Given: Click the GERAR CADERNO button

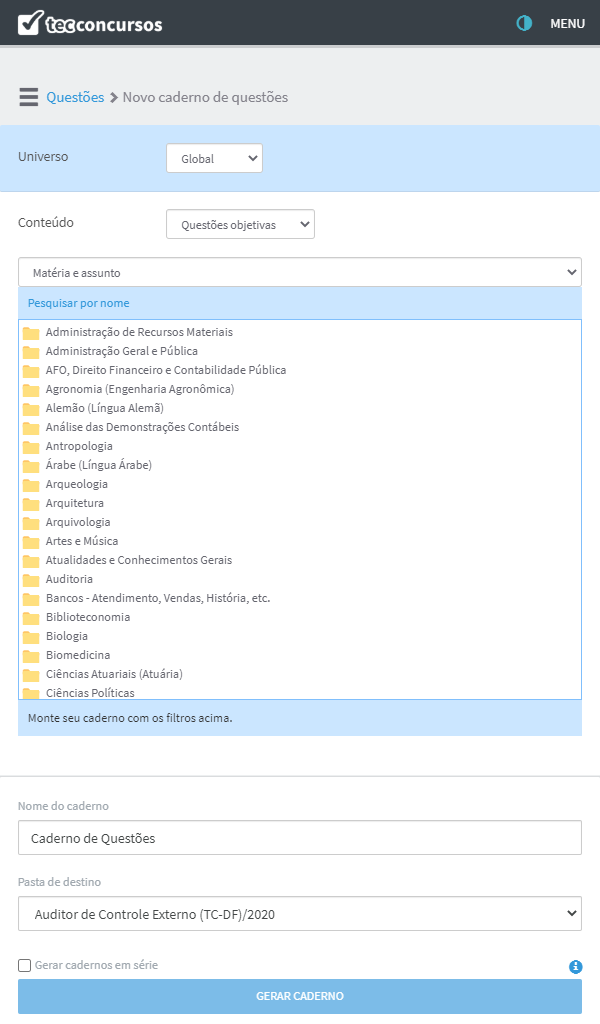Looking at the screenshot, I should pyautogui.click(x=300, y=995).
